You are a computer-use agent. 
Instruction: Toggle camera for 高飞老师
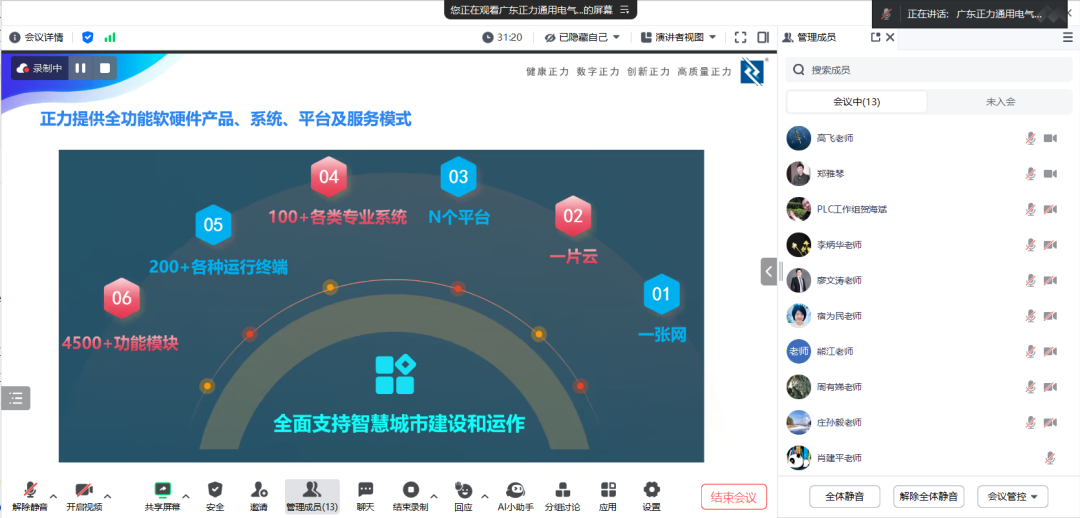(1050, 138)
